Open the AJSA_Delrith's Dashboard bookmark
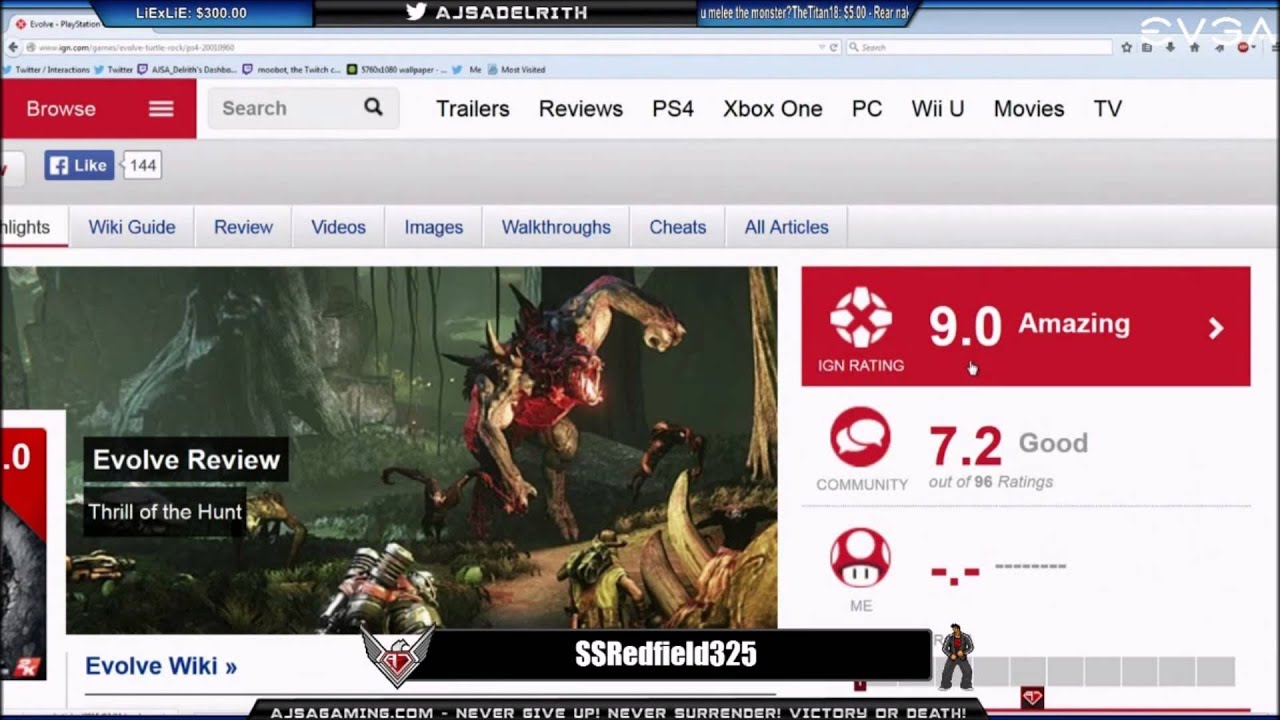The height and width of the screenshot is (720, 1280). click(188, 70)
